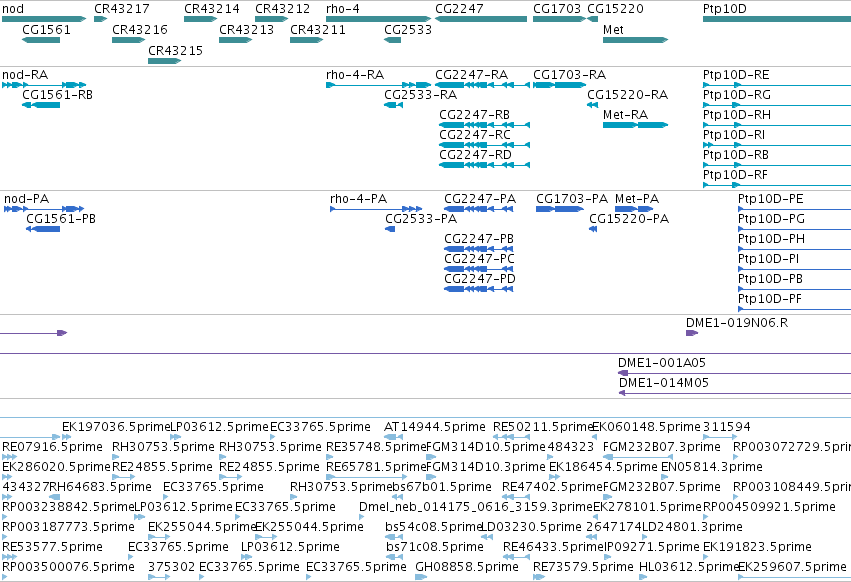Image resolution: width=851 pixels, height=582 pixels.
Task: Click transcript Ptp10D-RB
Action: pyautogui.click(x=777, y=165)
